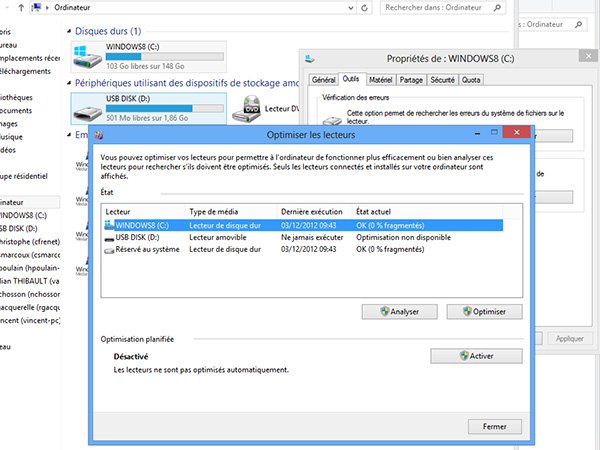Click the WINDOWS8 (C:) drive icon in the optimizer list
The image size is (600, 450).
[x=109, y=225]
